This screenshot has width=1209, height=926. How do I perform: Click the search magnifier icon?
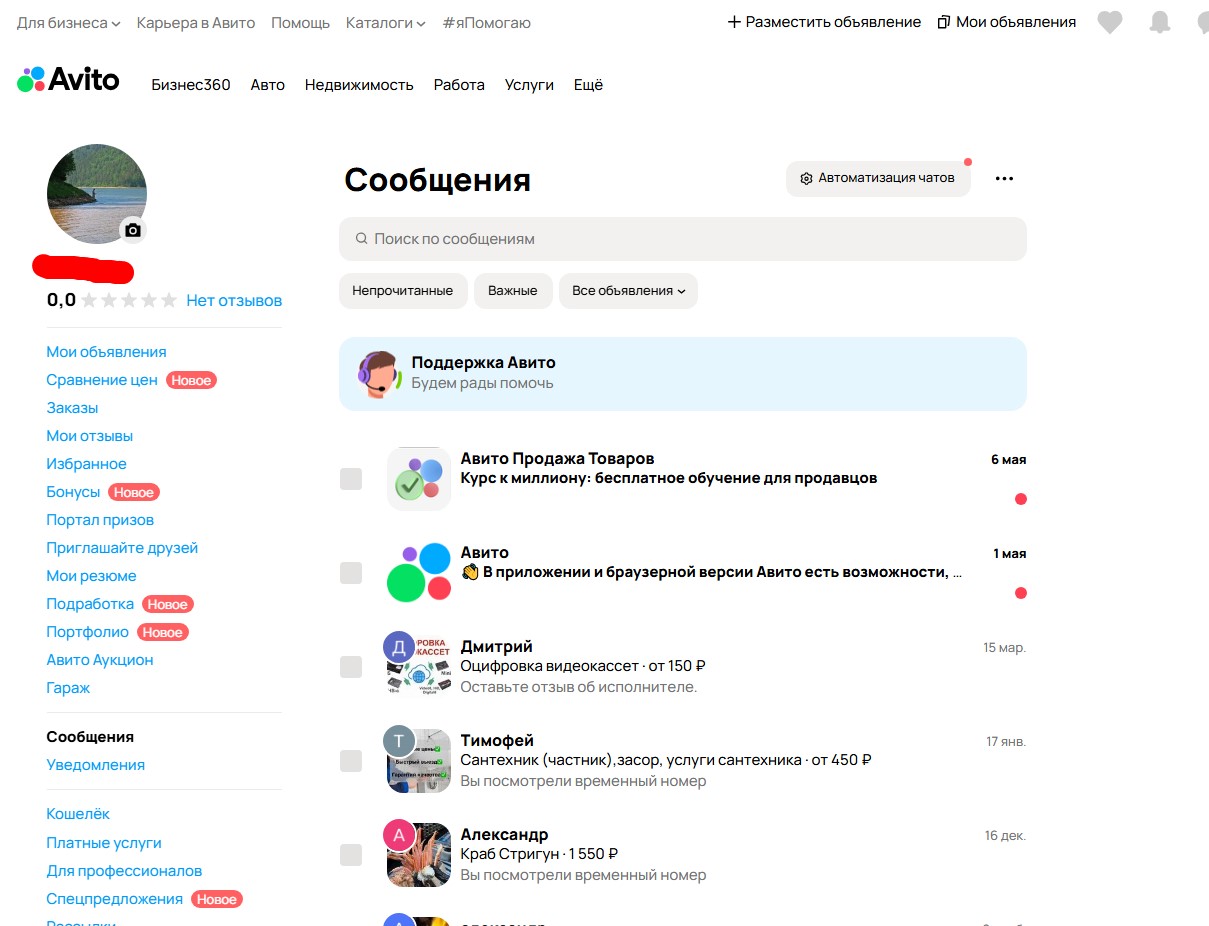361,239
